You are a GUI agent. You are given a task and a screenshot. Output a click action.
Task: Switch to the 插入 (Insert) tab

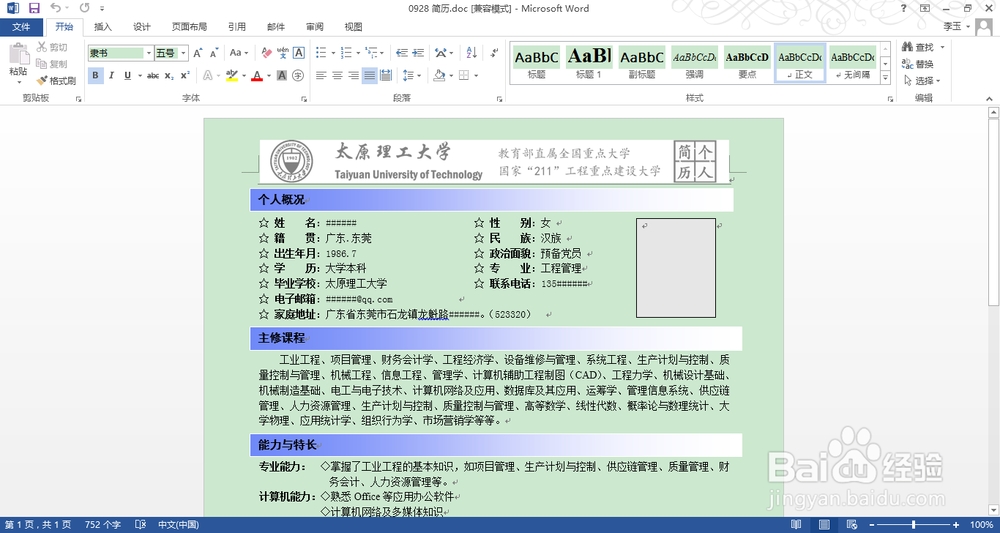(x=103, y=27)
